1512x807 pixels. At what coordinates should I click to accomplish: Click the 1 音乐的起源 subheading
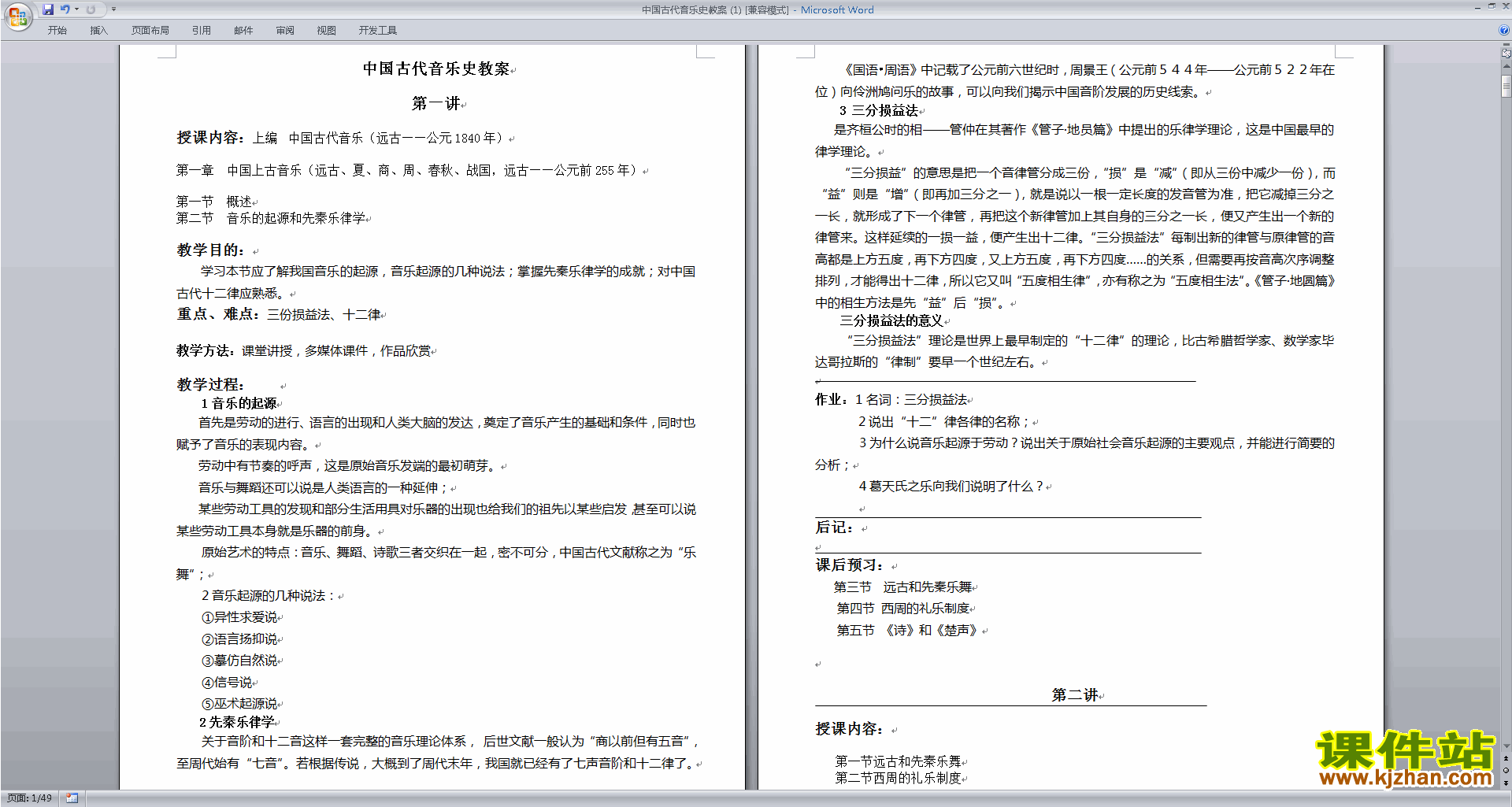tap(239, 404)
